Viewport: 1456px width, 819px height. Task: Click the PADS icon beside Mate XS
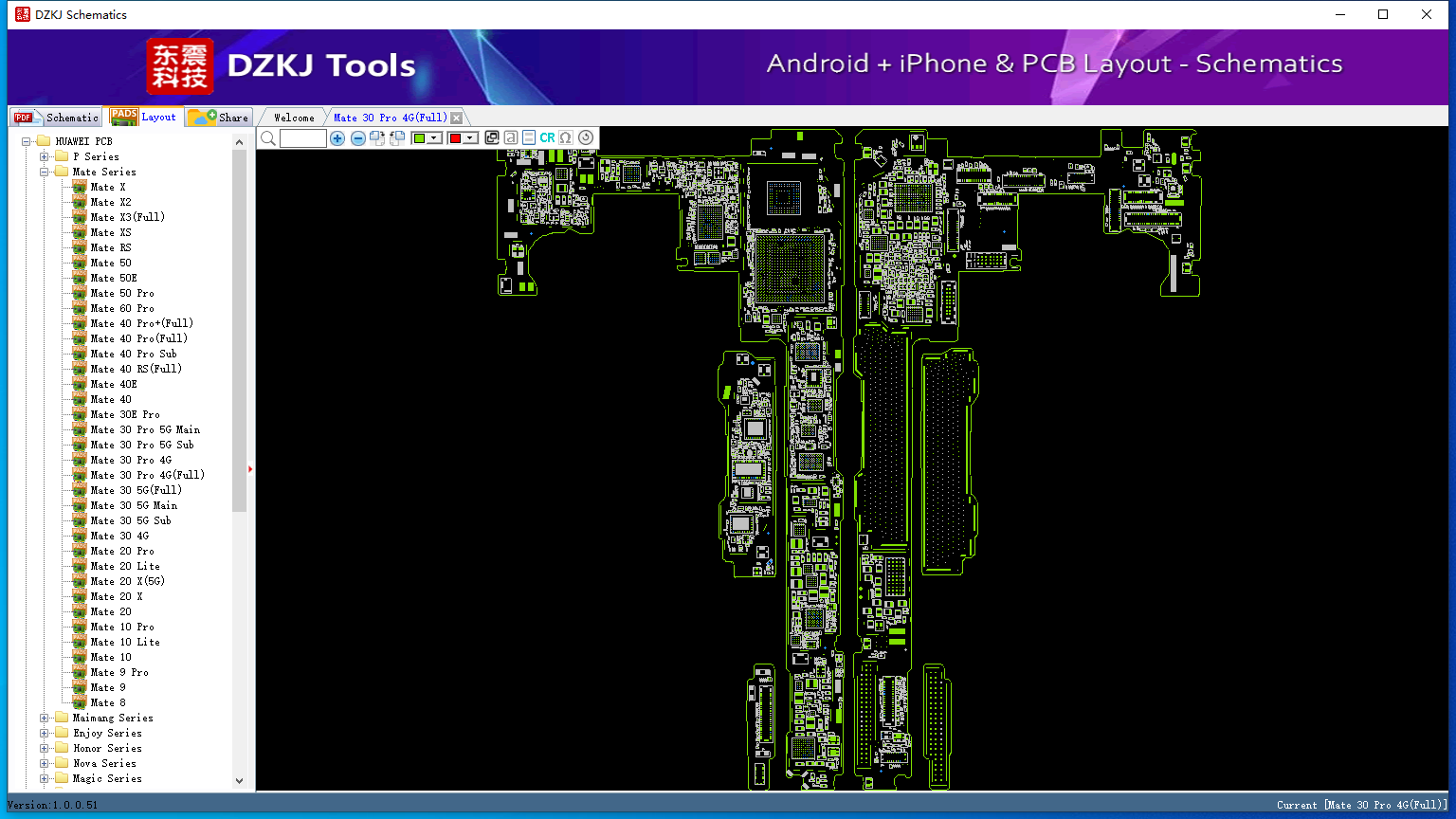click(80, 232)
